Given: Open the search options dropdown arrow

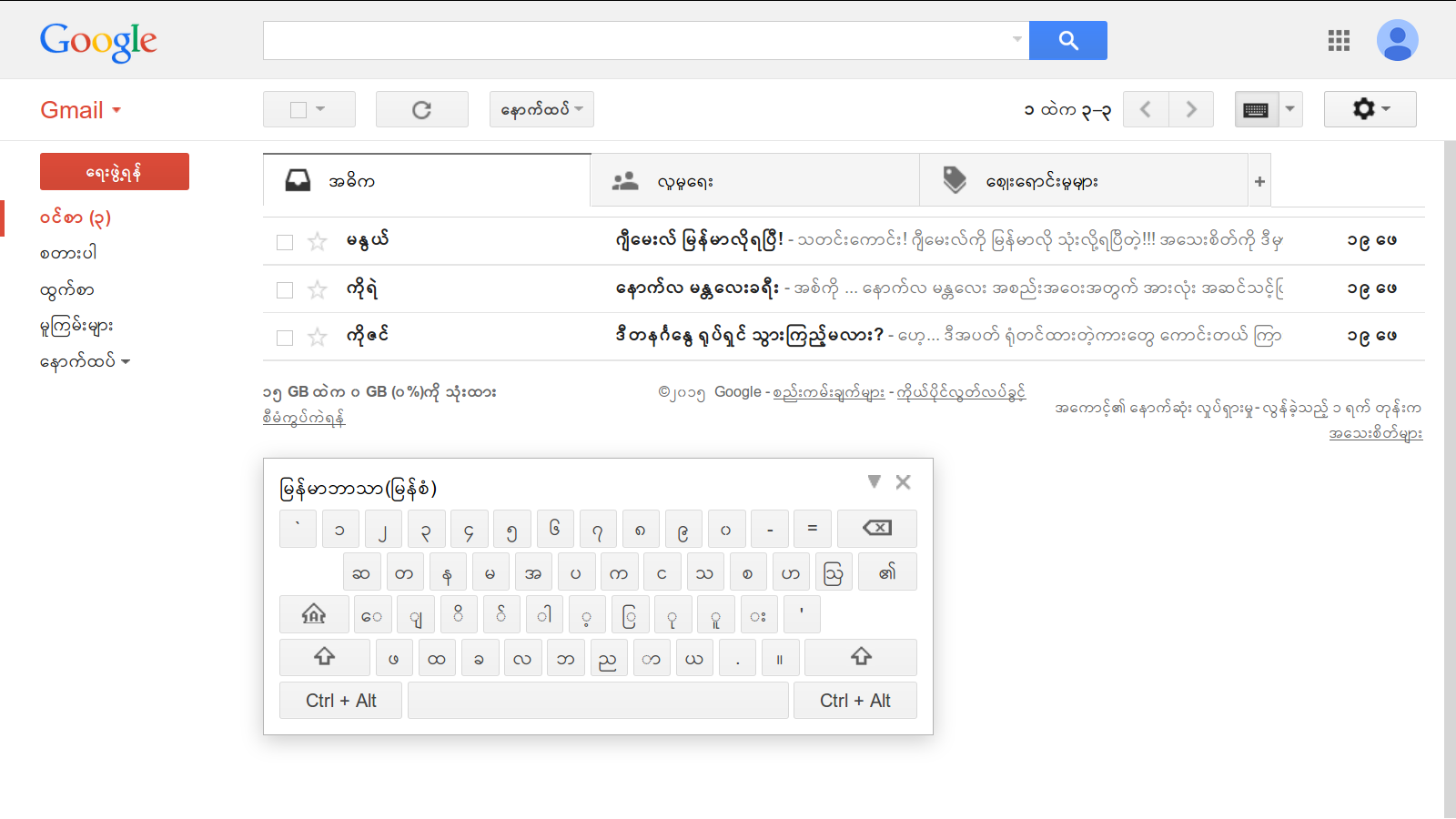Looking at the screenshot, I should (x=1017, y=39).
